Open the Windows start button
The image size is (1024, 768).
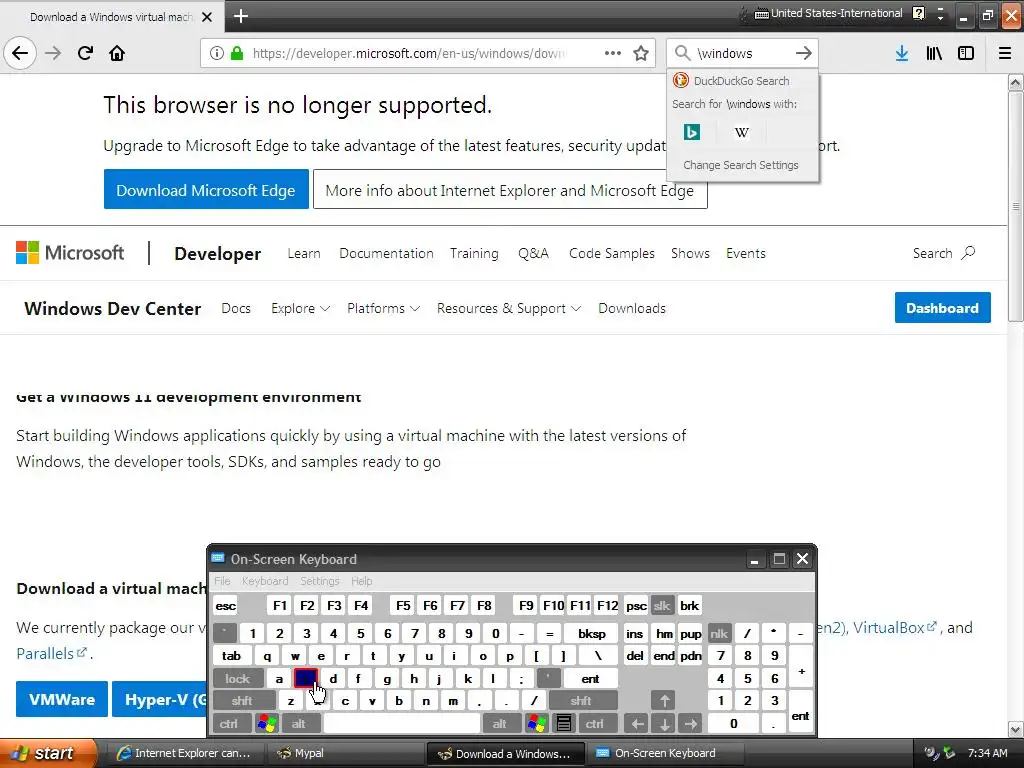47,753
